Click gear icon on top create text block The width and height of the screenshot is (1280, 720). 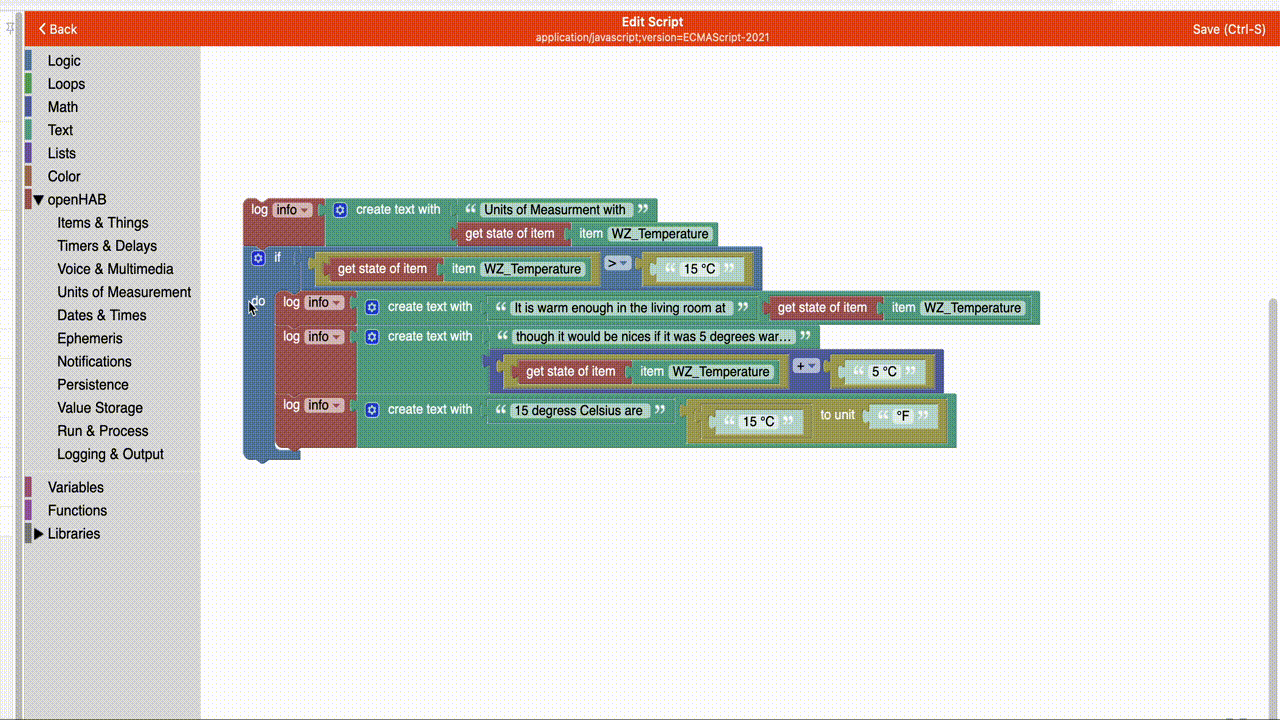[x=340, y=210]
